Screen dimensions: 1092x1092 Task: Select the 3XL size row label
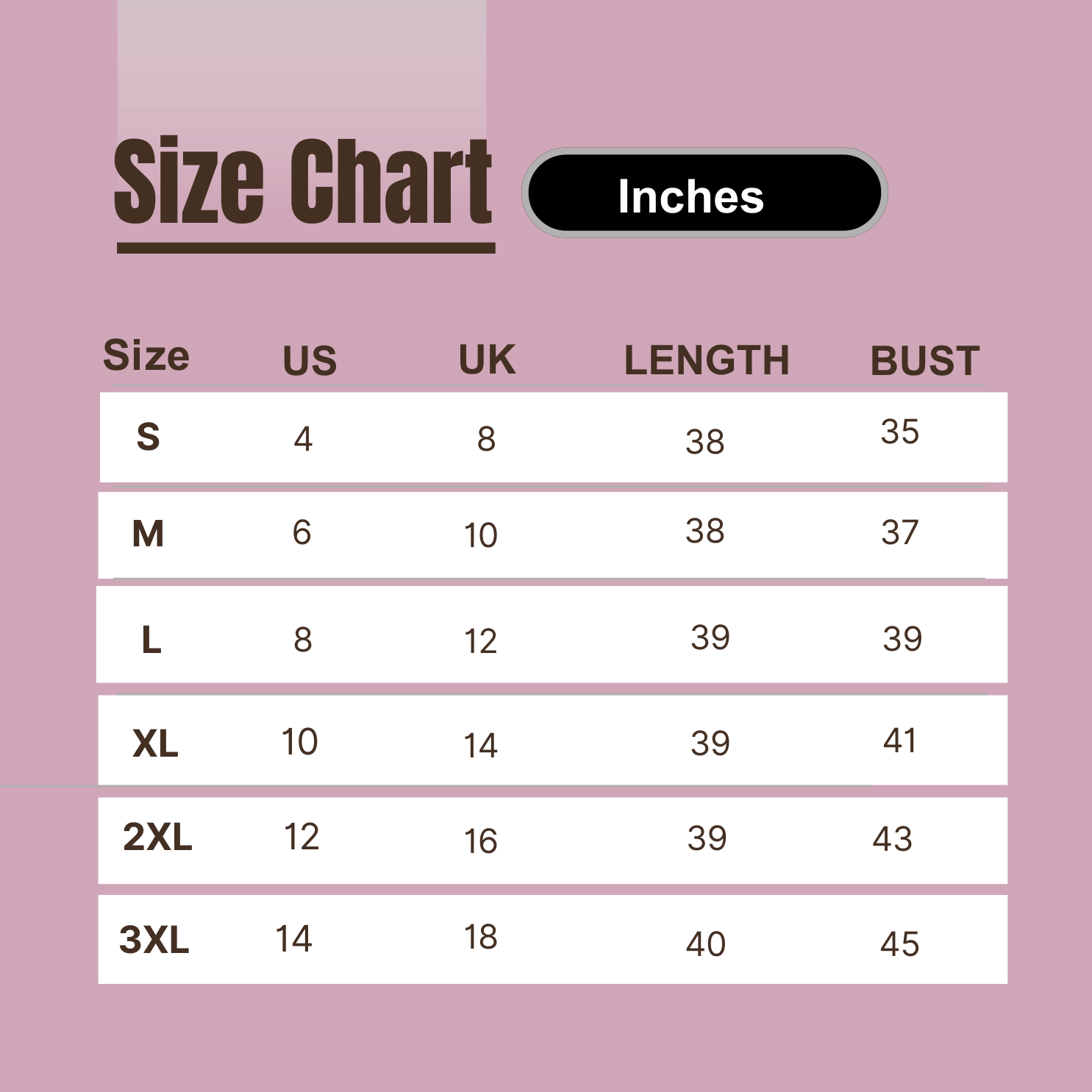click(x=154, y=940)
